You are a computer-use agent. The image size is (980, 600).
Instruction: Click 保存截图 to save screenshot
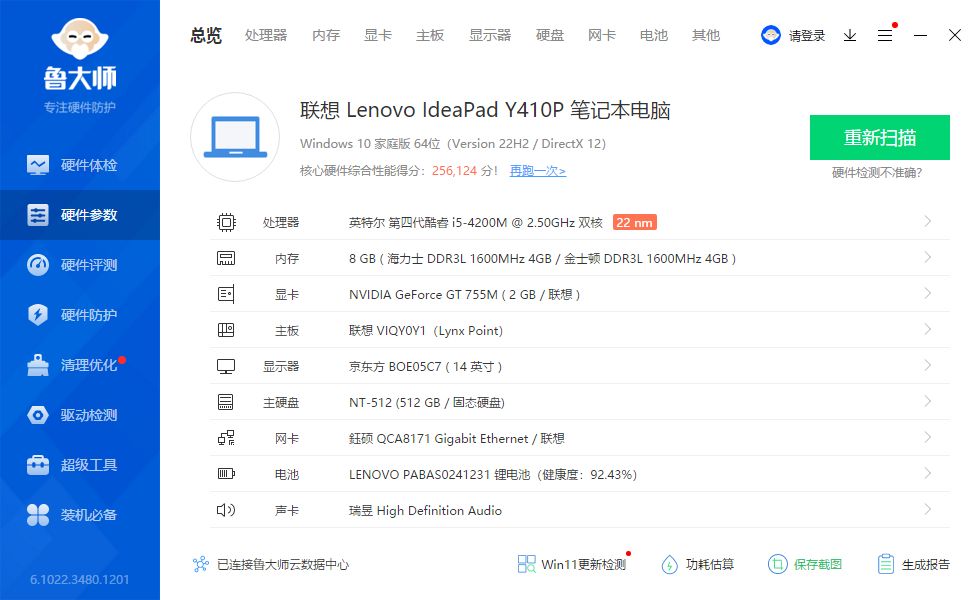[x=805, y=564]
